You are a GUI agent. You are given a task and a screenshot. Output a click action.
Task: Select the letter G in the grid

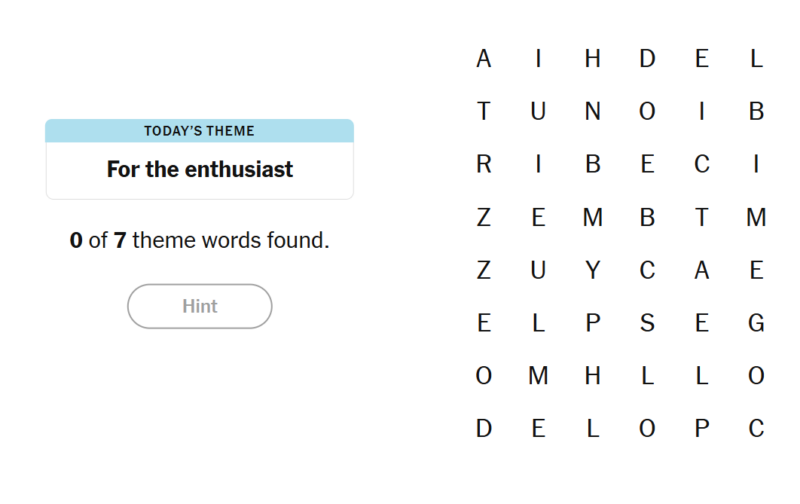[x=756, y=323]
